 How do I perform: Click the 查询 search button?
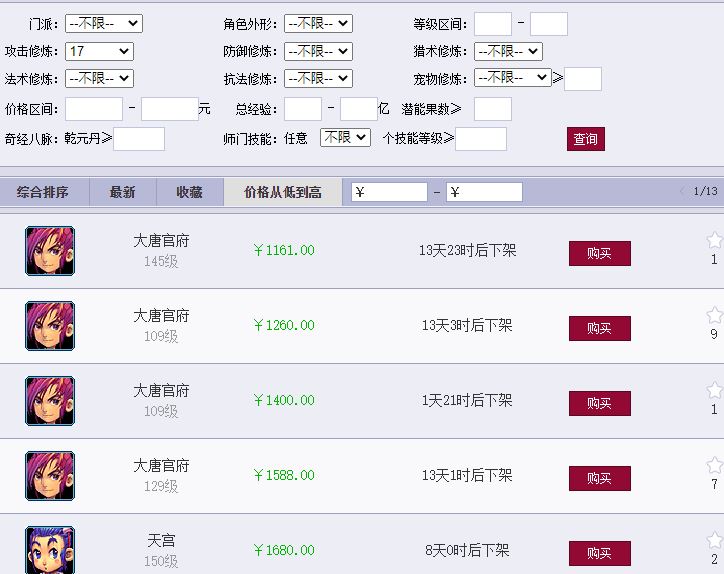pos(585,139)
